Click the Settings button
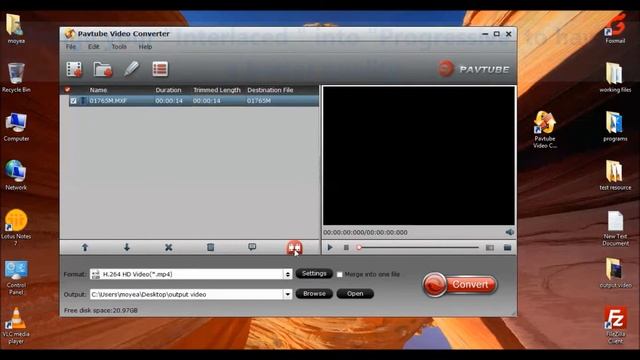Image resolution: width=640 pixels, height=360 pixels. tap(314, 273)
